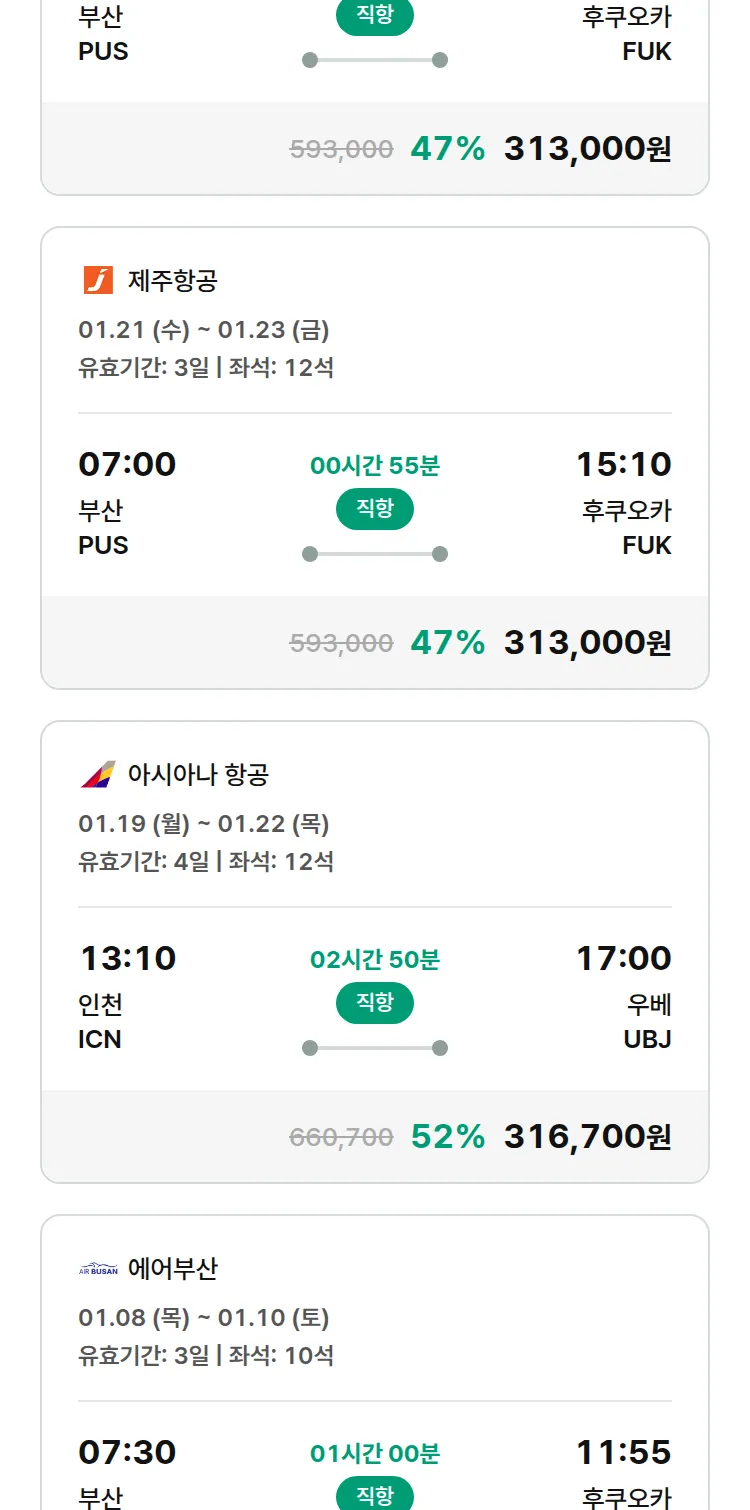The width and height of the screenshot is (750, 1510).
Task: Click the 17:00 Ube arrival time
Action: (x=623, y=959)
